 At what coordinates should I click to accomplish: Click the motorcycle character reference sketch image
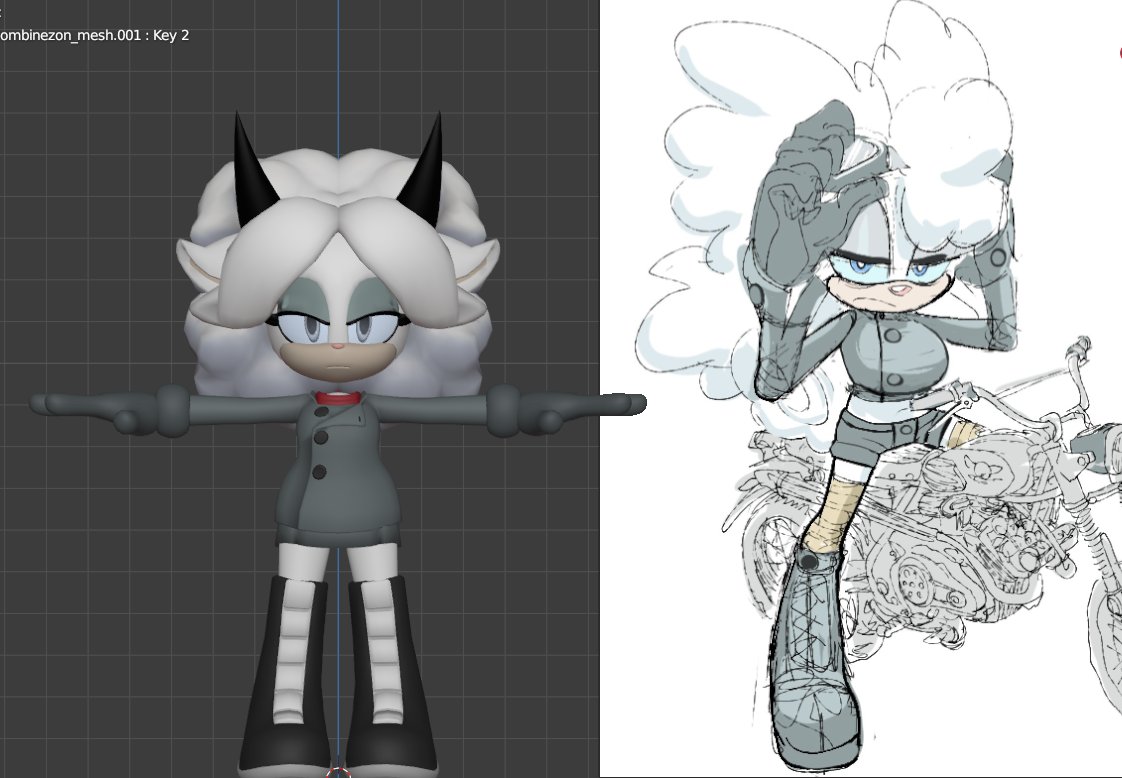click(861, 389)
